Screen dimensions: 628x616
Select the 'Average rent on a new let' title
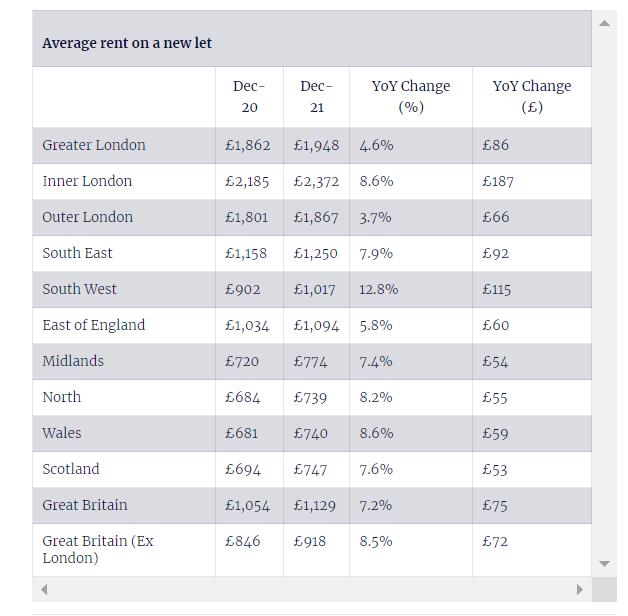[x=127, y=43]
